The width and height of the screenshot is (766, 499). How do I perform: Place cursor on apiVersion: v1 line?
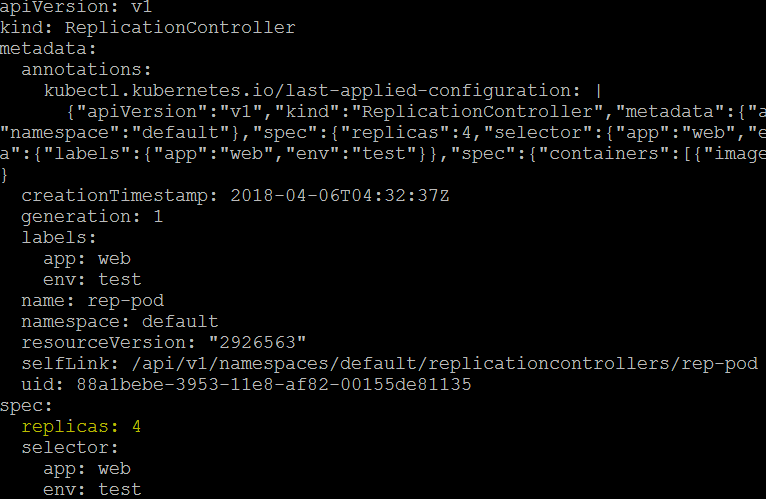click(x=76, y=7)
